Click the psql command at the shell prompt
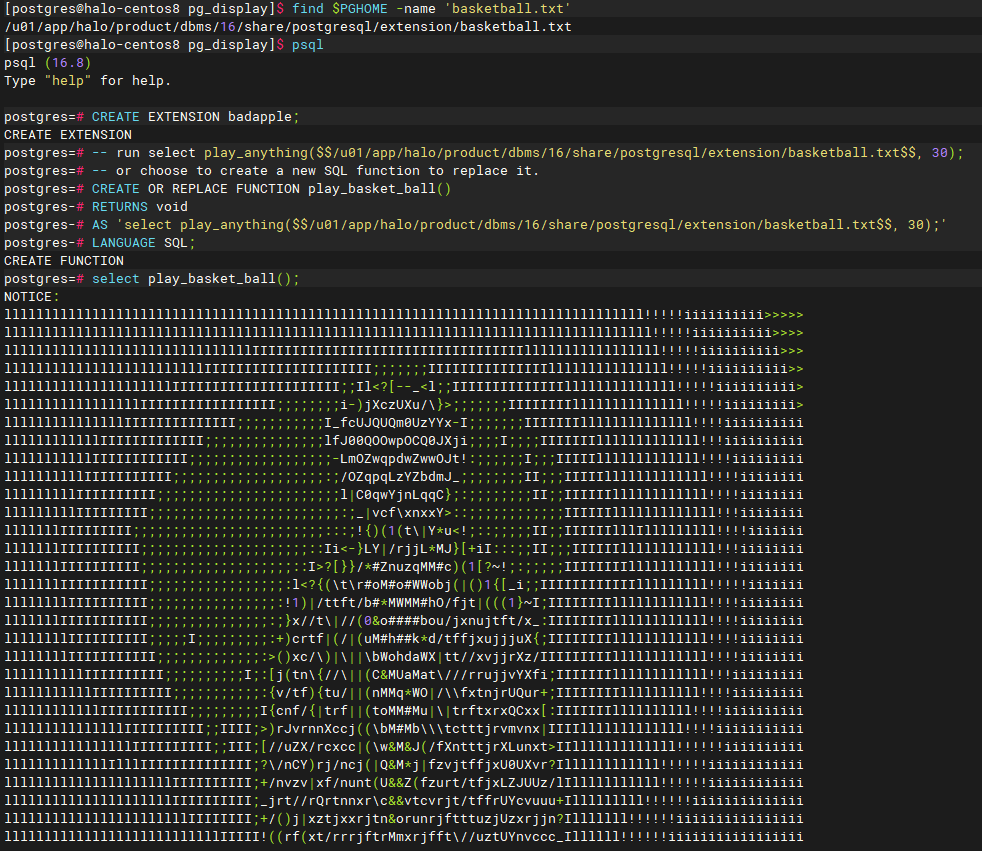The image size is (982, 851). pyautogui.click(x=308, y=45)
